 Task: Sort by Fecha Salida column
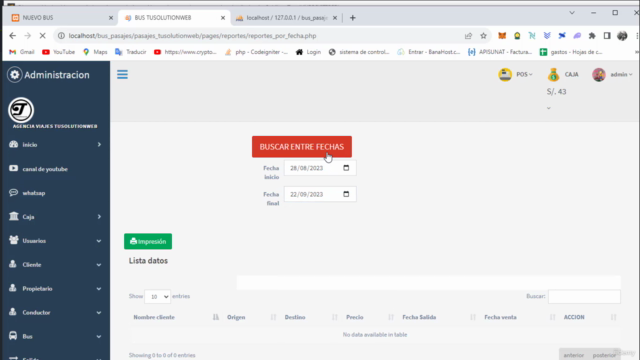coord(439,317)
